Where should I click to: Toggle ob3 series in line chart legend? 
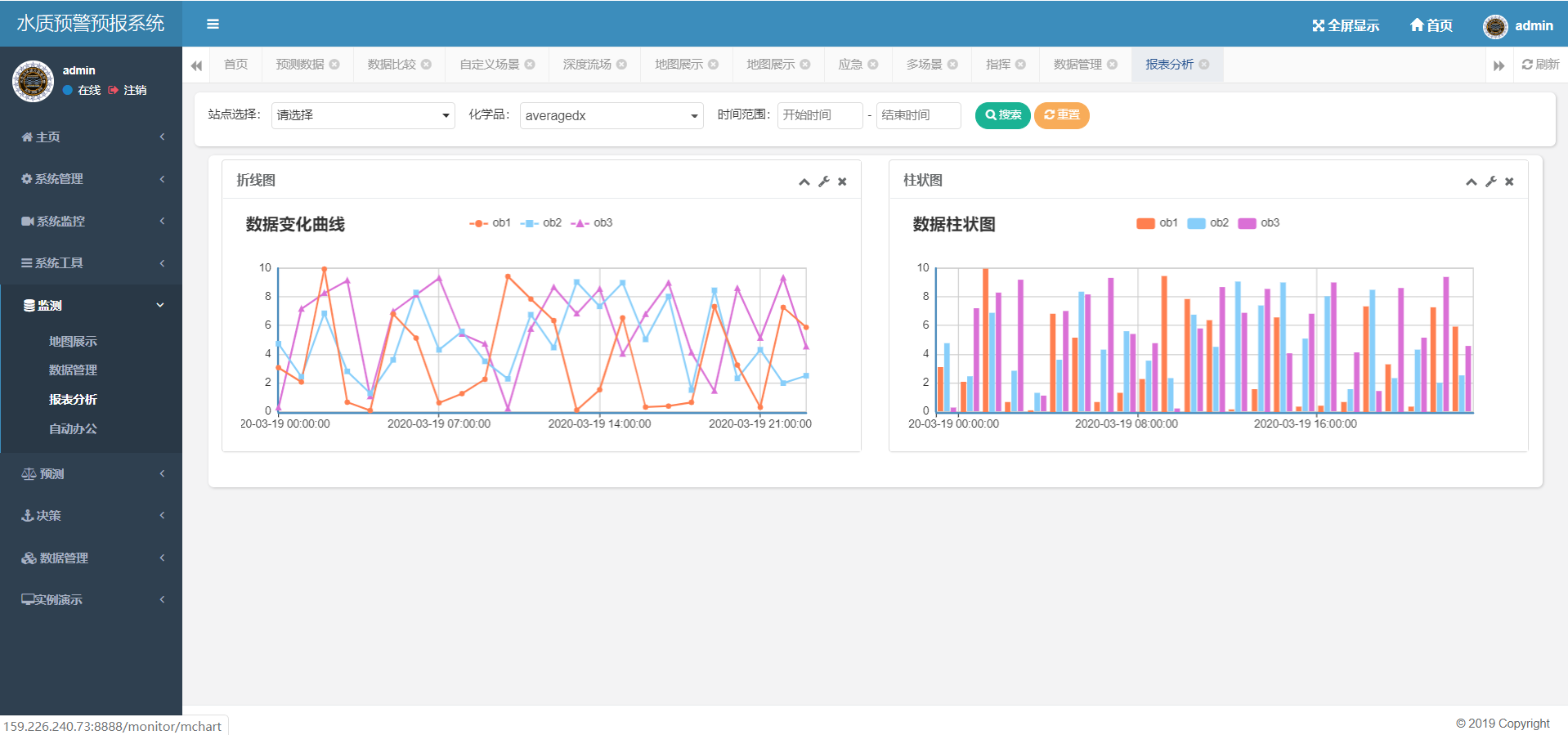click(x=591, y=223)
